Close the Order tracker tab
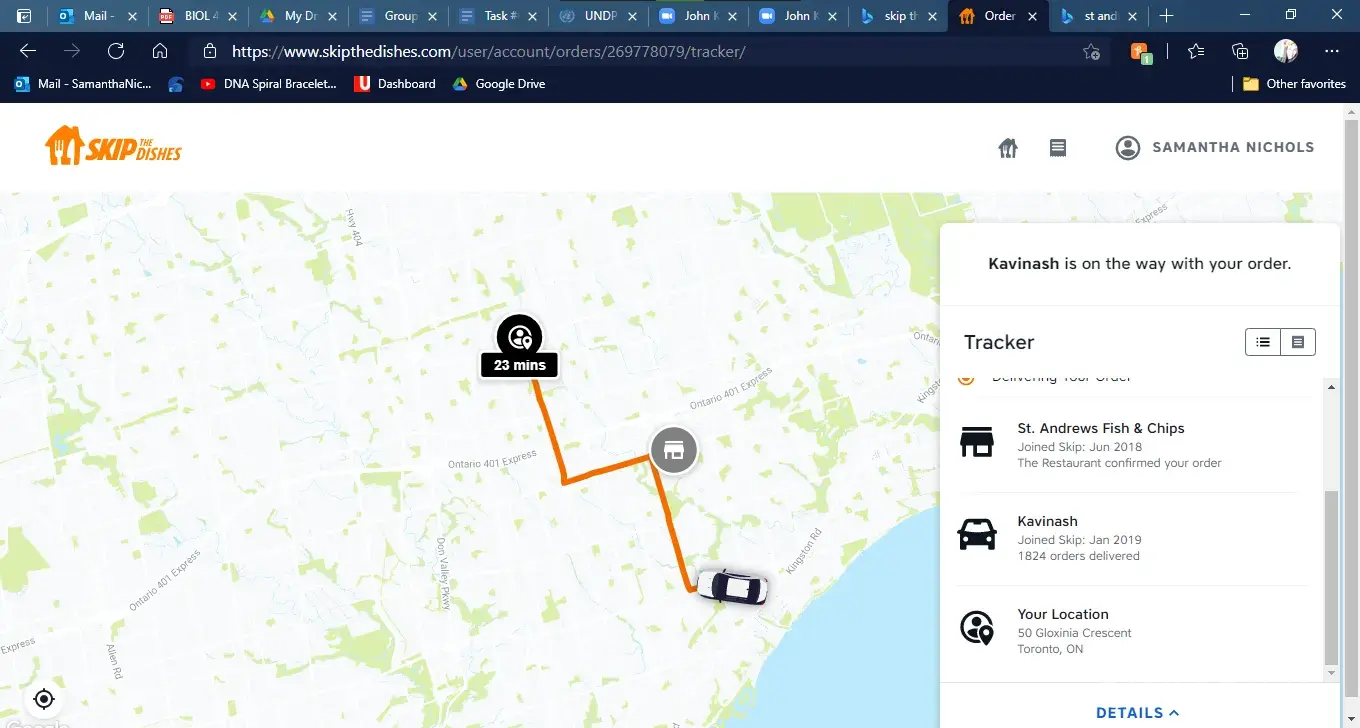The image size is (1360, 728). (x=1033, y=16)
